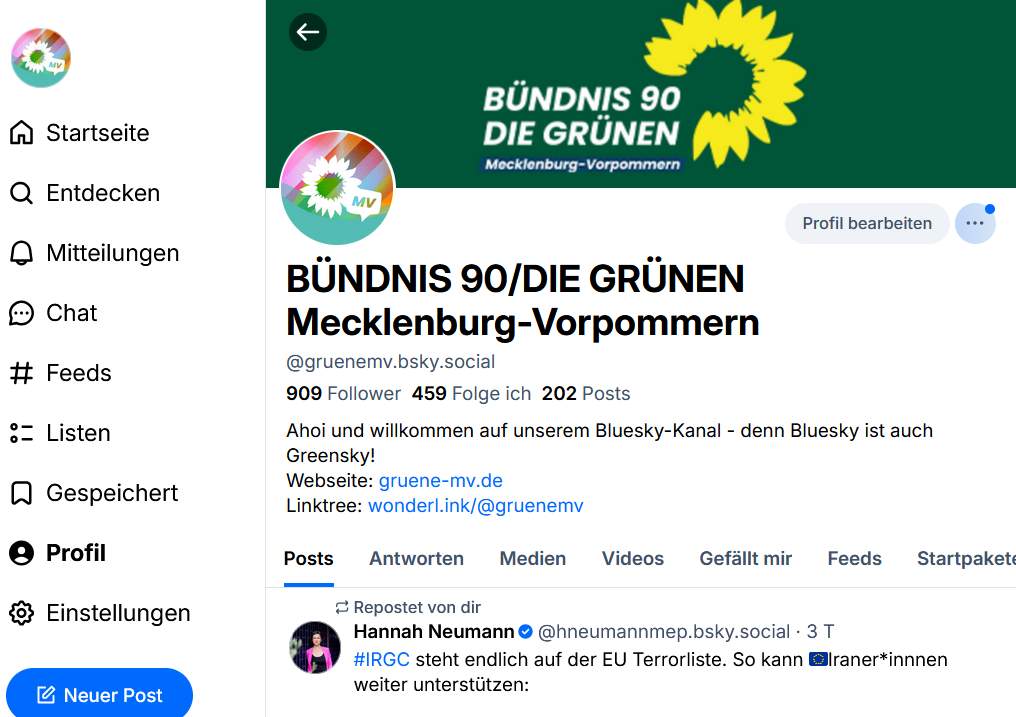The image size is (1016, 717).
Task: Click the Listen icon
Action: pyautogui.click(x=21, y=433)
